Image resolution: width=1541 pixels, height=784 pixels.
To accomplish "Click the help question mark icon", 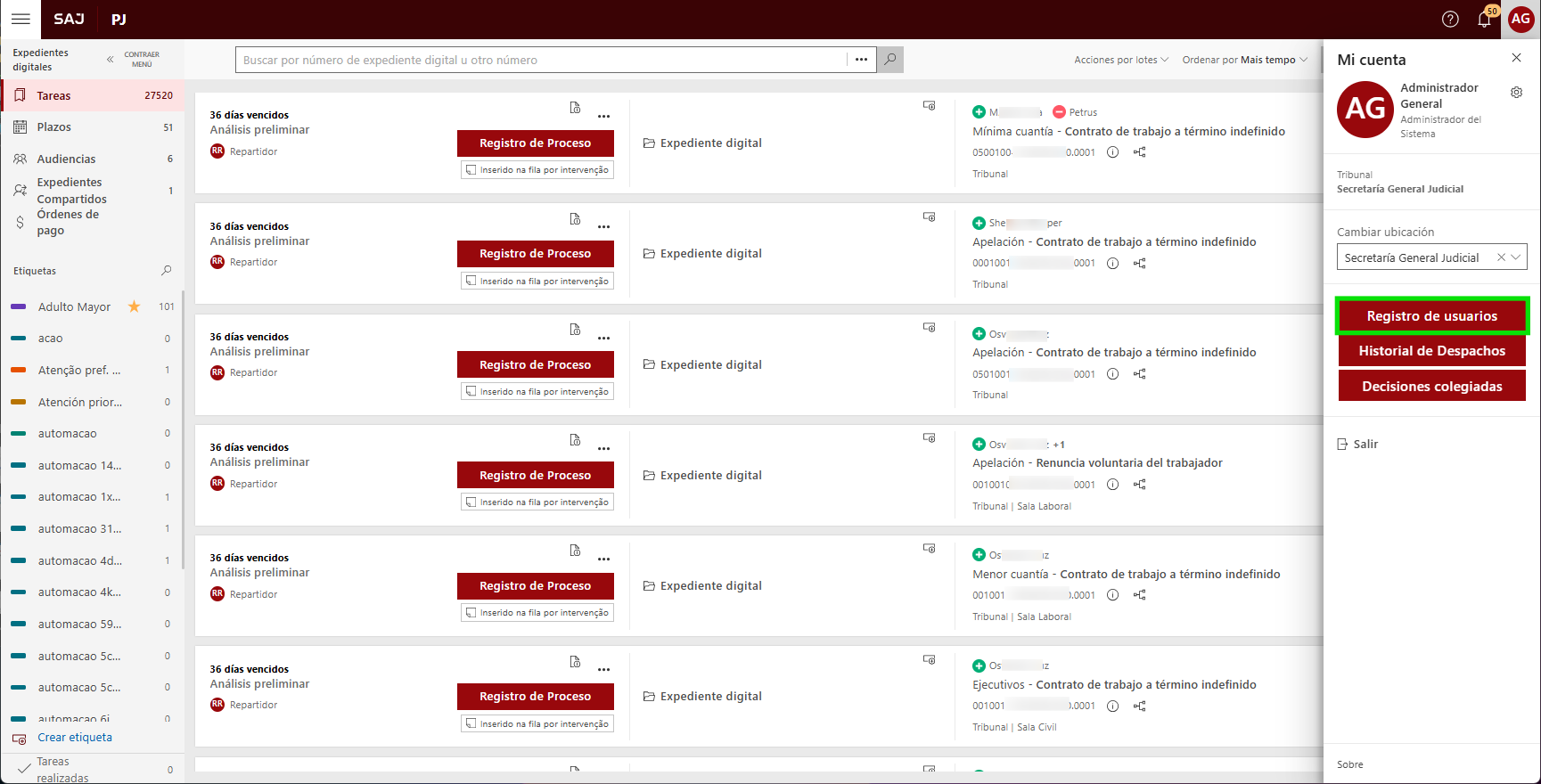I will (x=1450, y=19).
